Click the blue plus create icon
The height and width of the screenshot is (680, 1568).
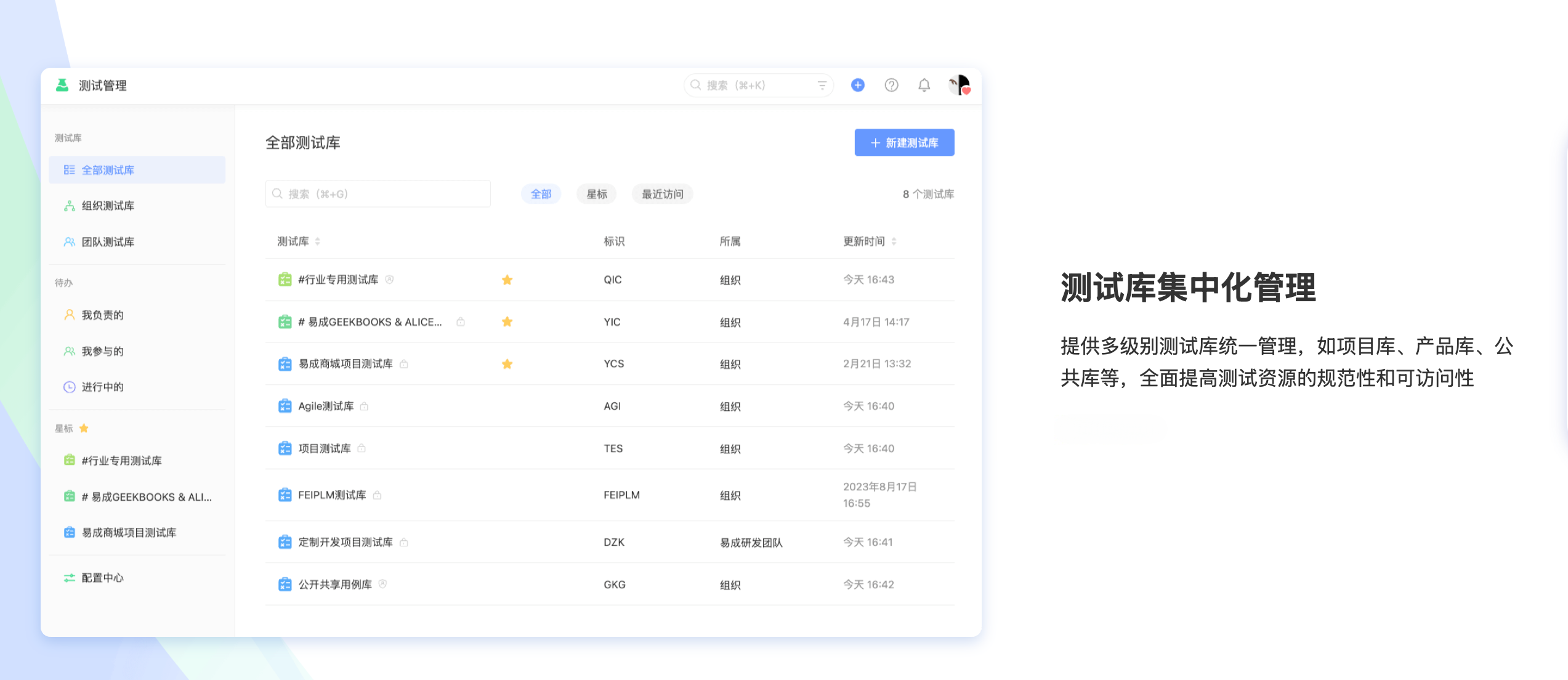click(x=857, y=85)
